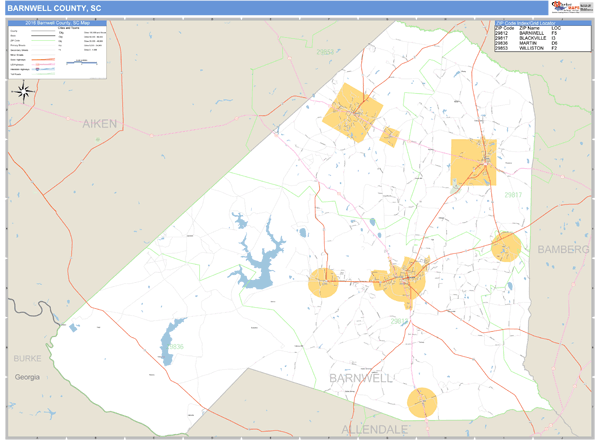Click the green 29817 ZIP label on the map
The height and width of the screenshot is (440, 600).
click(x=513, y=195)
